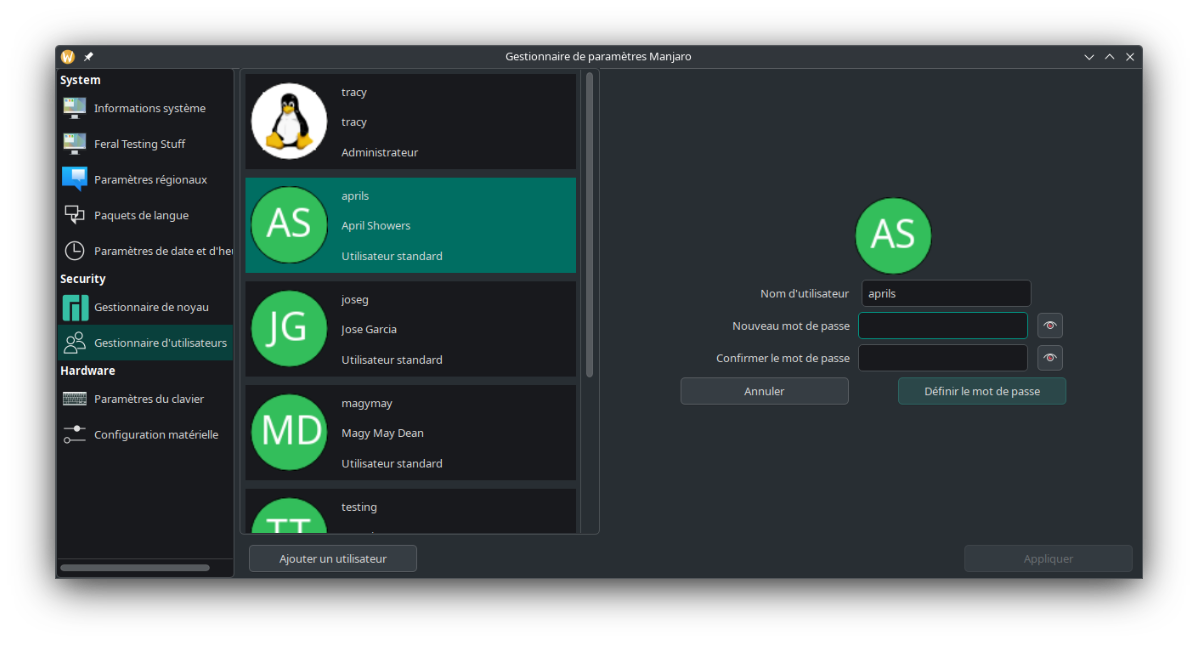This screenshot has height=645, width=1199.
Task: Select user Jose Garcia in the list
Action: [x=411, y=329]
